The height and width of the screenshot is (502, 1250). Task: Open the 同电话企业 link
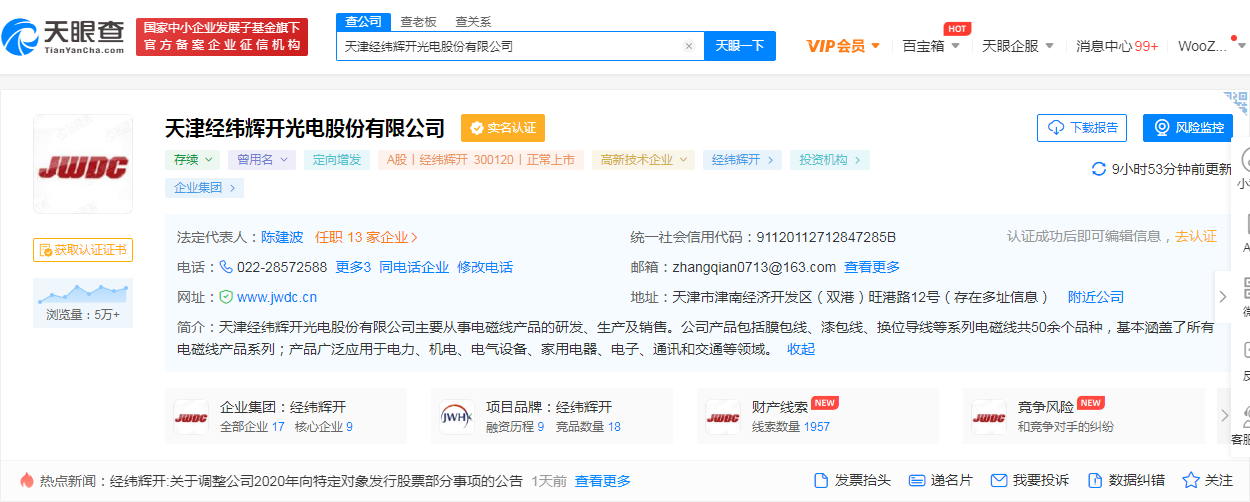[414, 267]
